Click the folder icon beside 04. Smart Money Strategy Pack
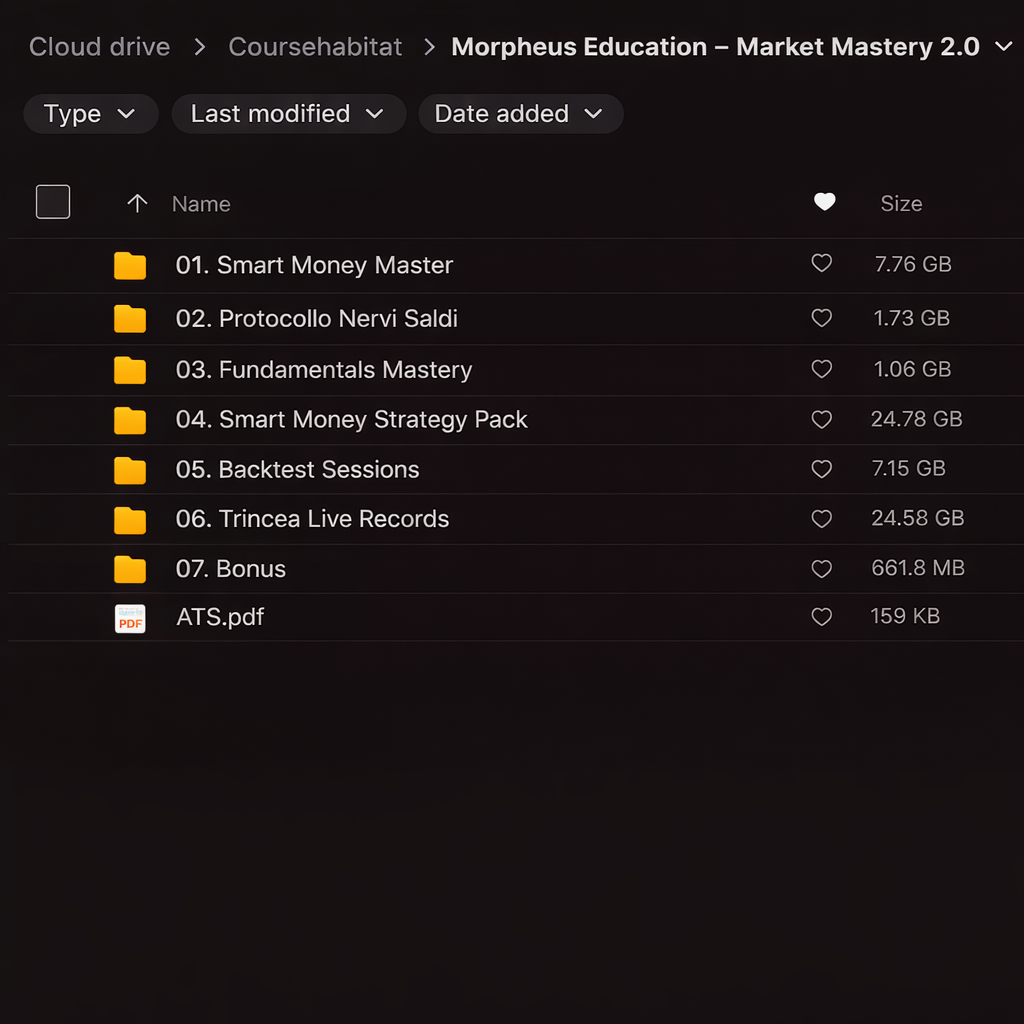1024x1024 pixels. click(130, 421)
